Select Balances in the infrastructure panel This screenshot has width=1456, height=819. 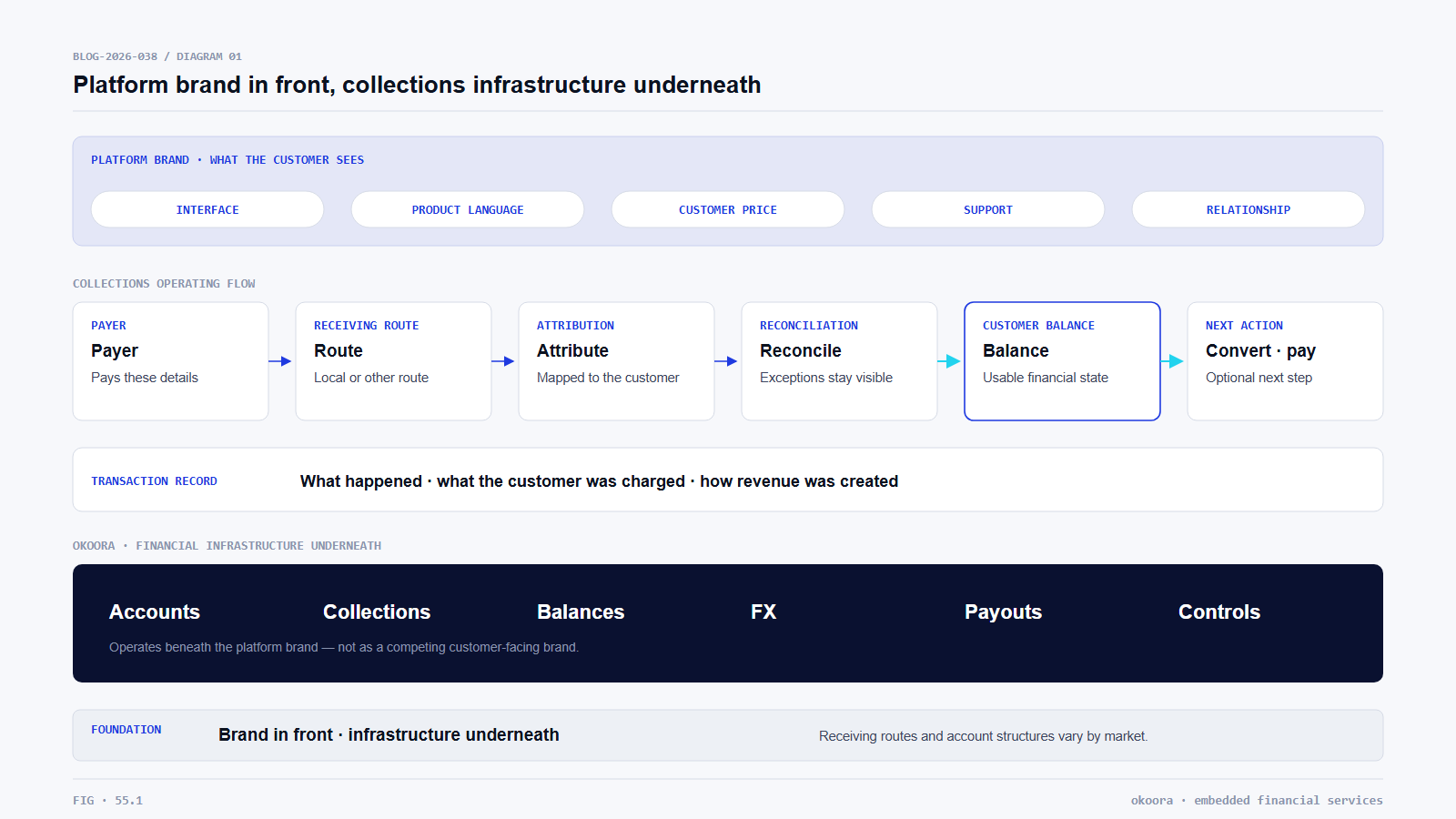(581, 612)
